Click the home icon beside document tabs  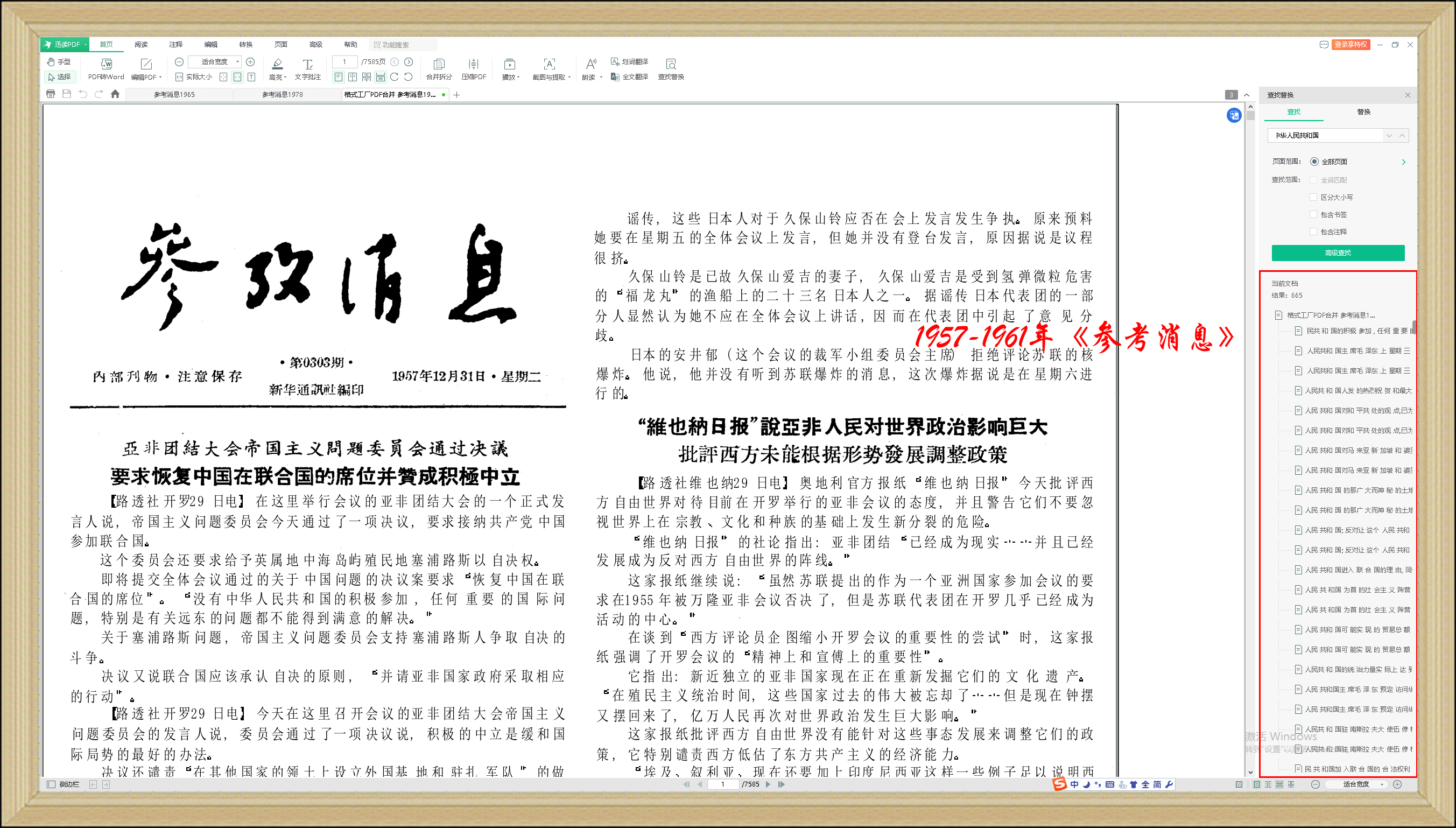[x=115, y=94]
